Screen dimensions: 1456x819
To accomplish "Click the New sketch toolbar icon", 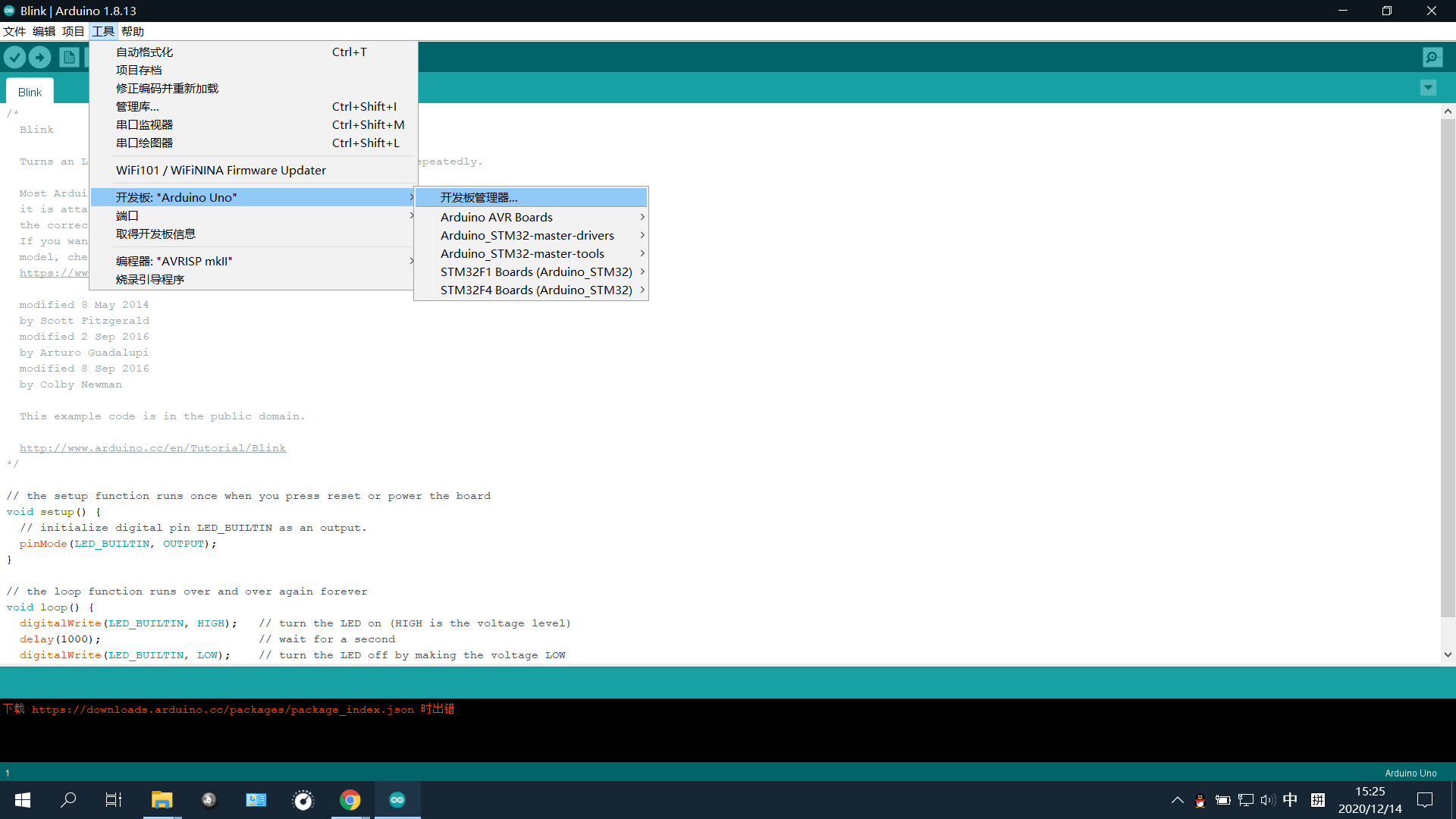I will click(x=69, y=57).
